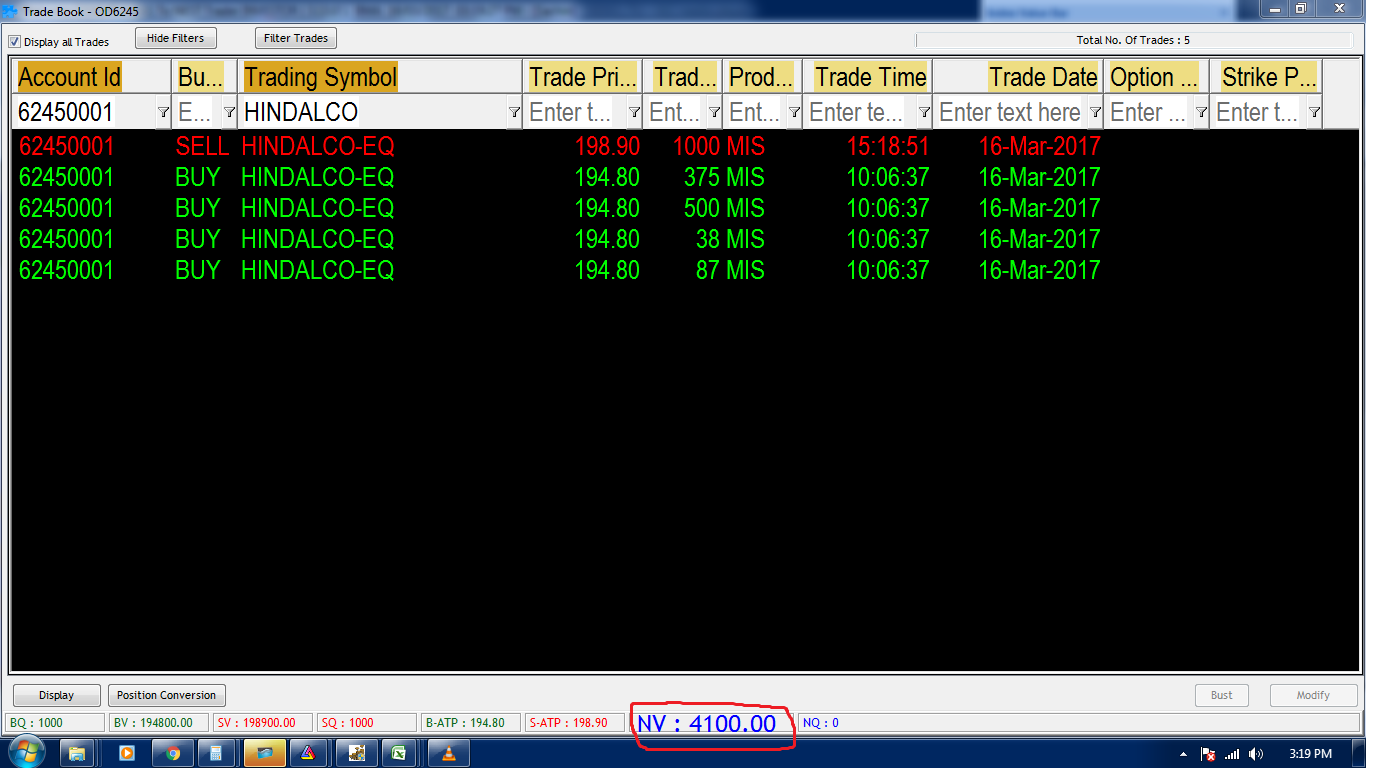Viewport: 1380px width, 768px height.
Task: Select the active trading terminal taskbar icon
Action: 265,753
